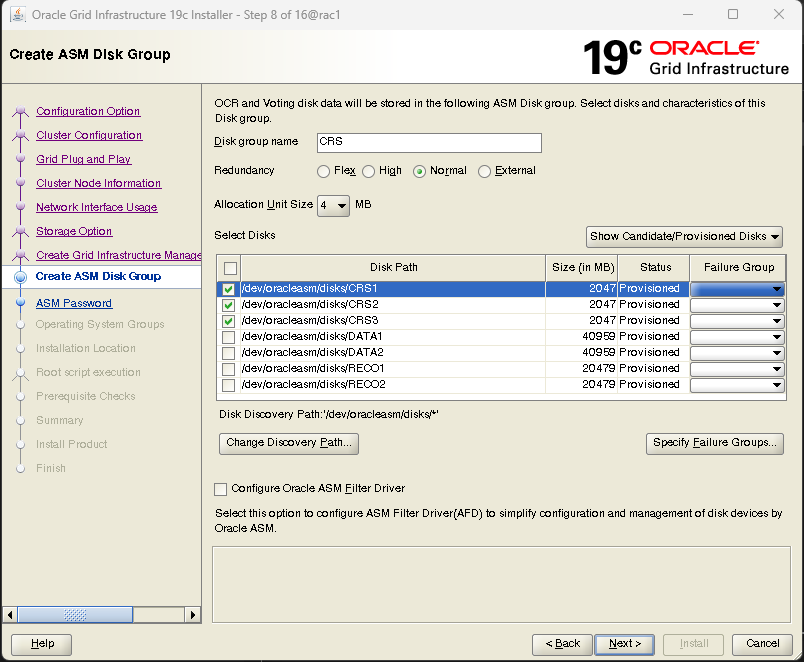This screenshot has width=804, height=662.
Task: Open Failure Group dropdown for CRS3
Action: (x=737, y=321)
